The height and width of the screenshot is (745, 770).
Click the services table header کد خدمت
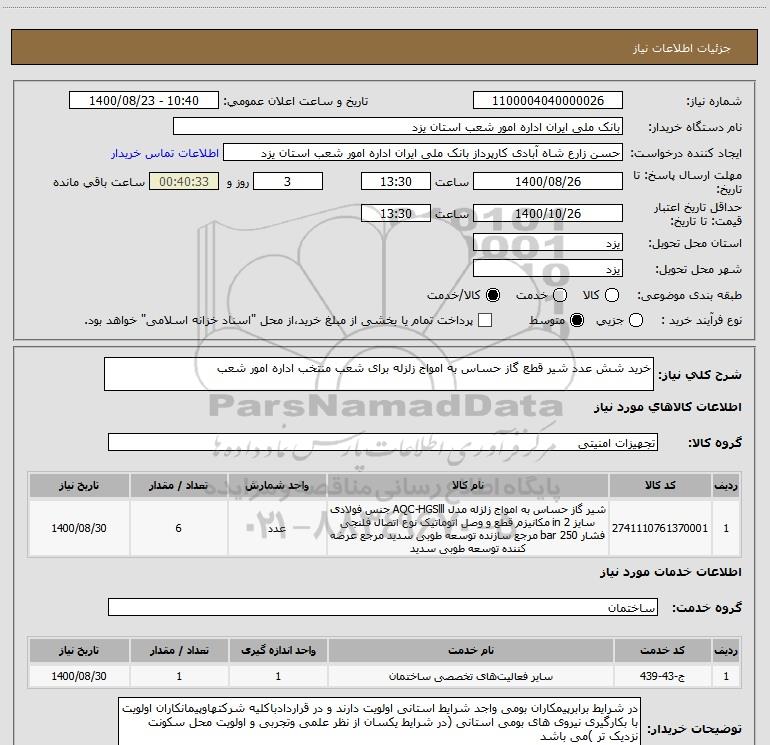pyautogui.click(x=662, y=651)
